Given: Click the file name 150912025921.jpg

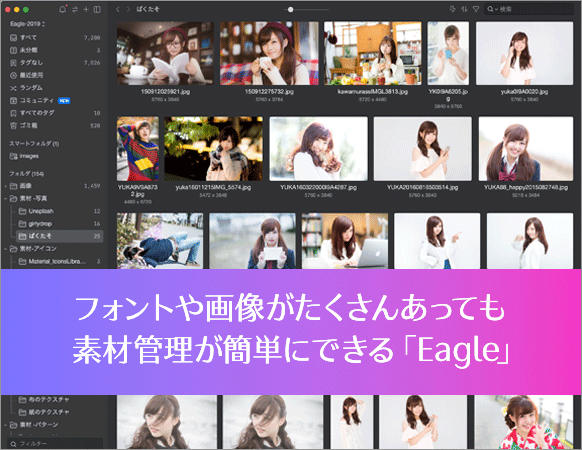Looking at the screenshot, I should tap(165, 92).
